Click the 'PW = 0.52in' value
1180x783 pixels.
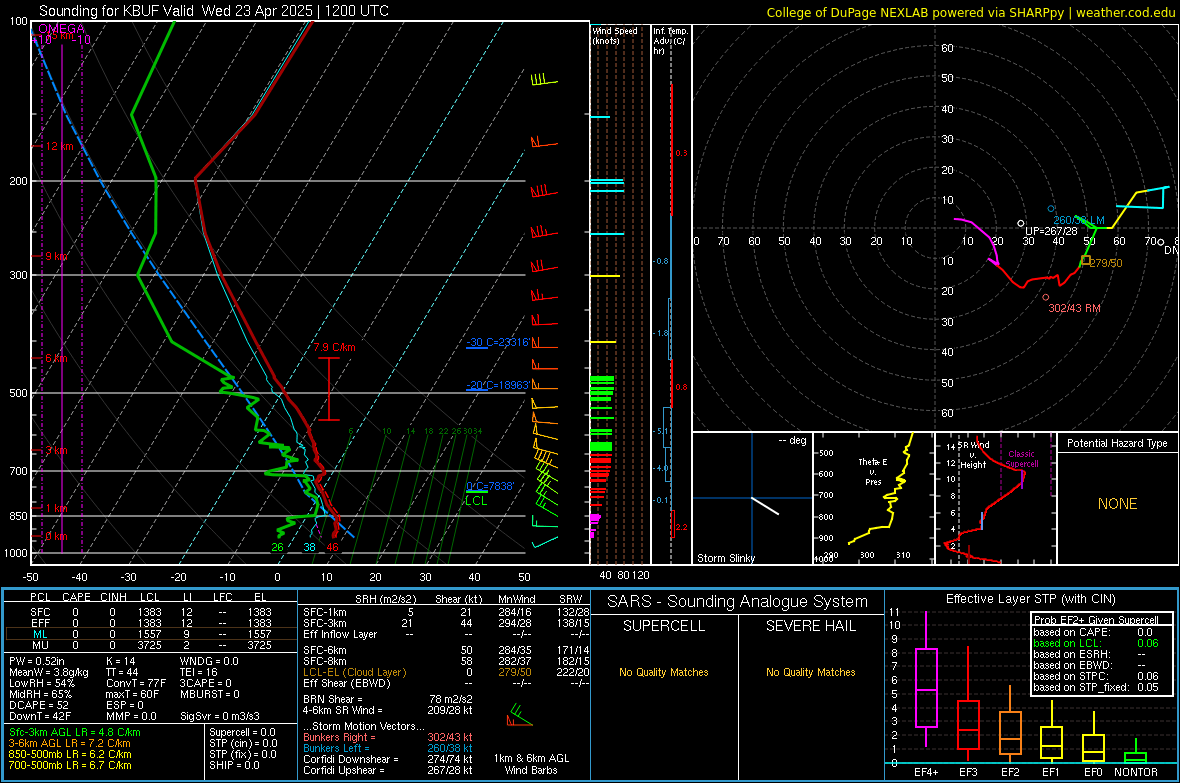[x=37, y=661]
